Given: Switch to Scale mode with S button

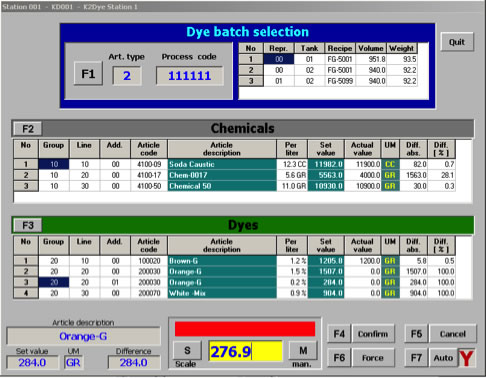Looking at the screenshot, I should point(187,350).
